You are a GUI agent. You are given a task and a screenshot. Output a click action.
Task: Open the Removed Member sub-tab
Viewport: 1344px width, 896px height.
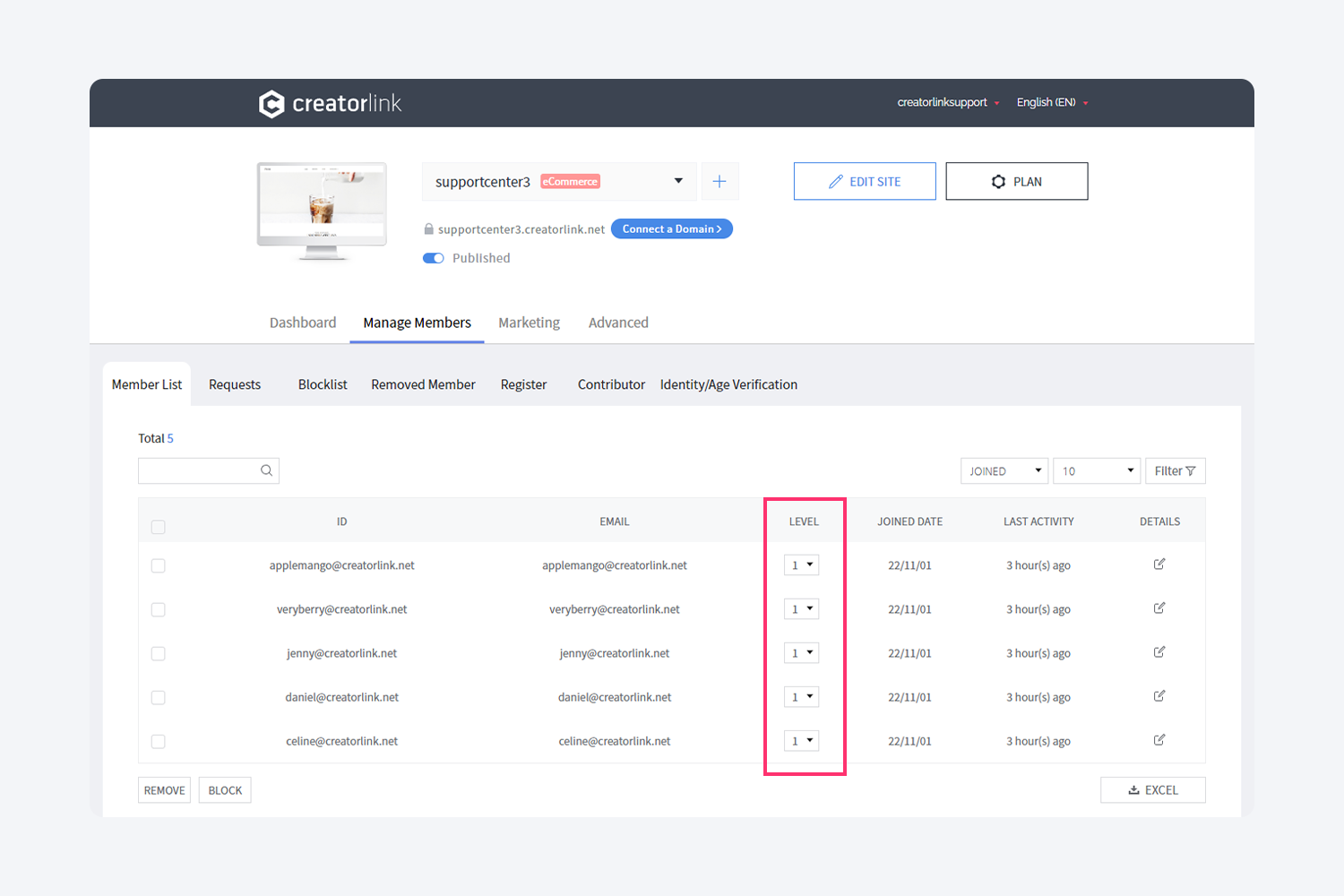click(423, 384)
